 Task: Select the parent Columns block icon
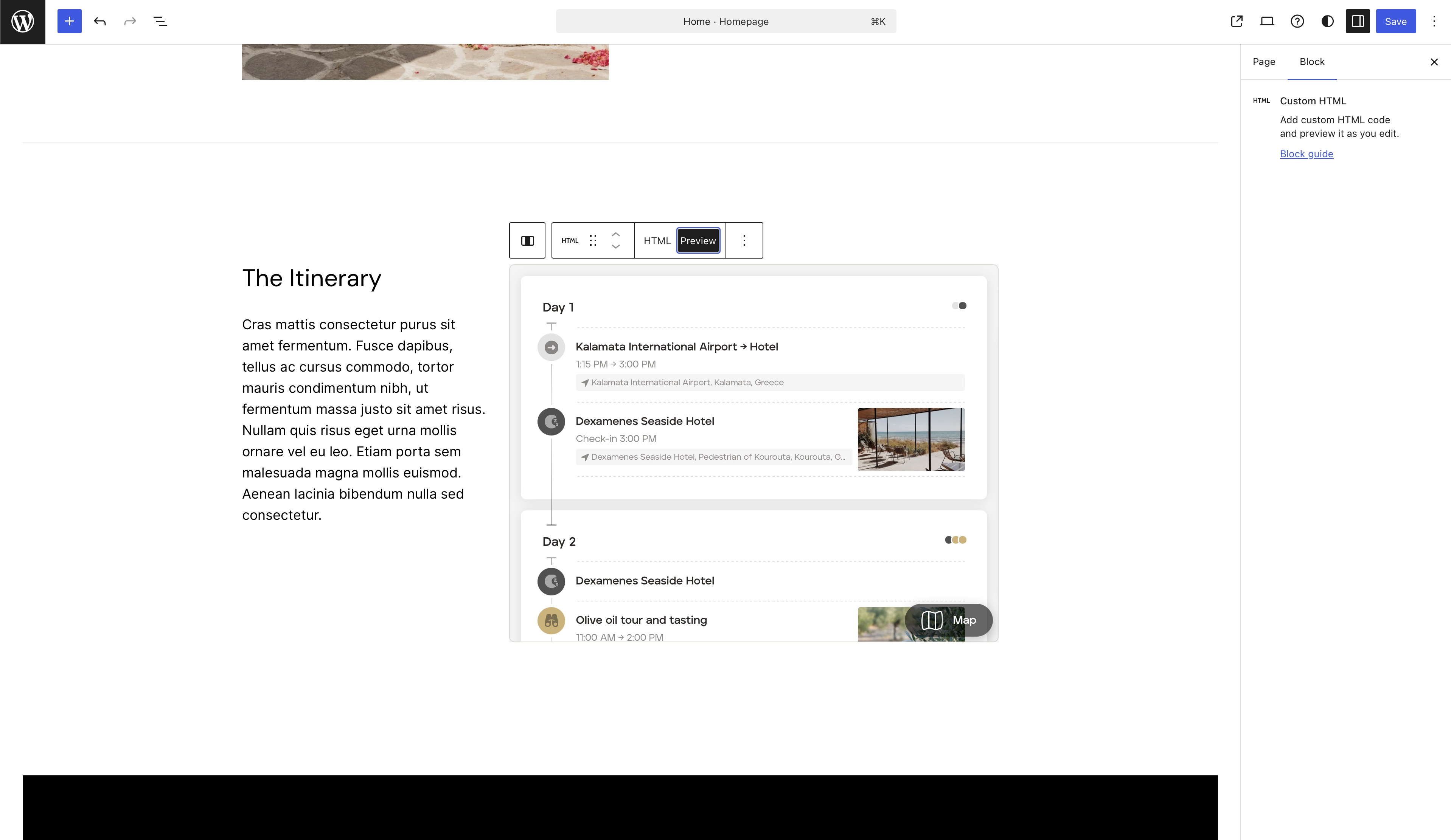[x=527, y=240]
